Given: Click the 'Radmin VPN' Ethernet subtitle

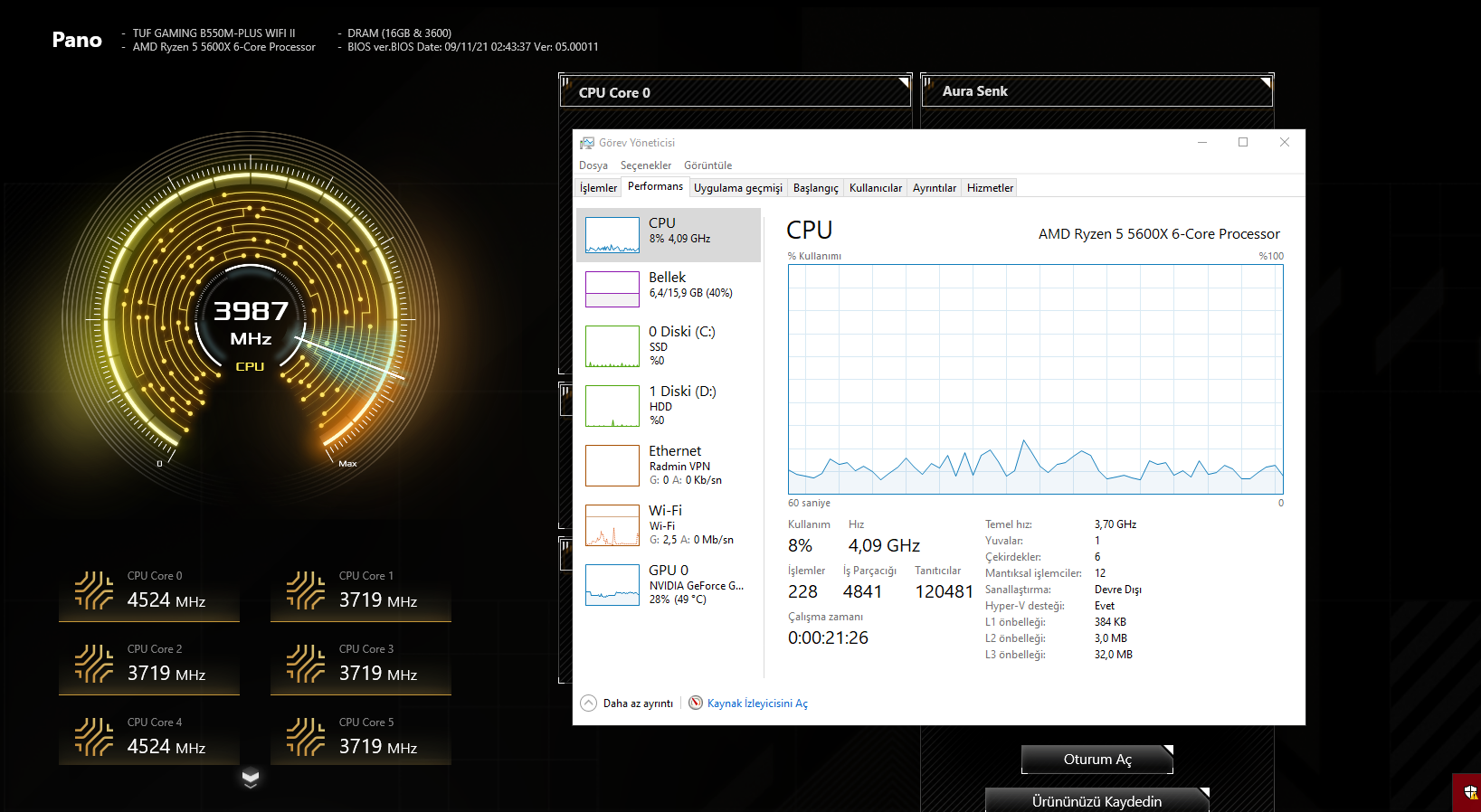Looking at the screenshot, I should [679, 467].
